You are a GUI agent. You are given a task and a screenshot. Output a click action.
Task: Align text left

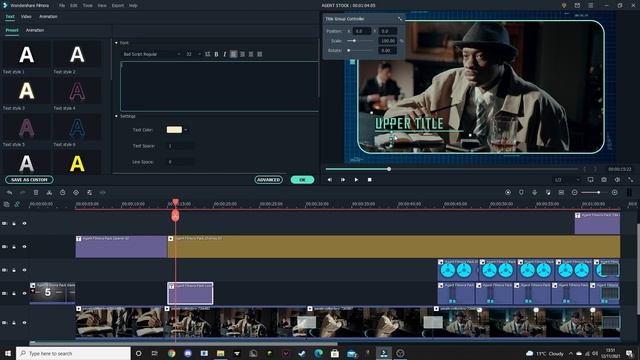[233, 54]
